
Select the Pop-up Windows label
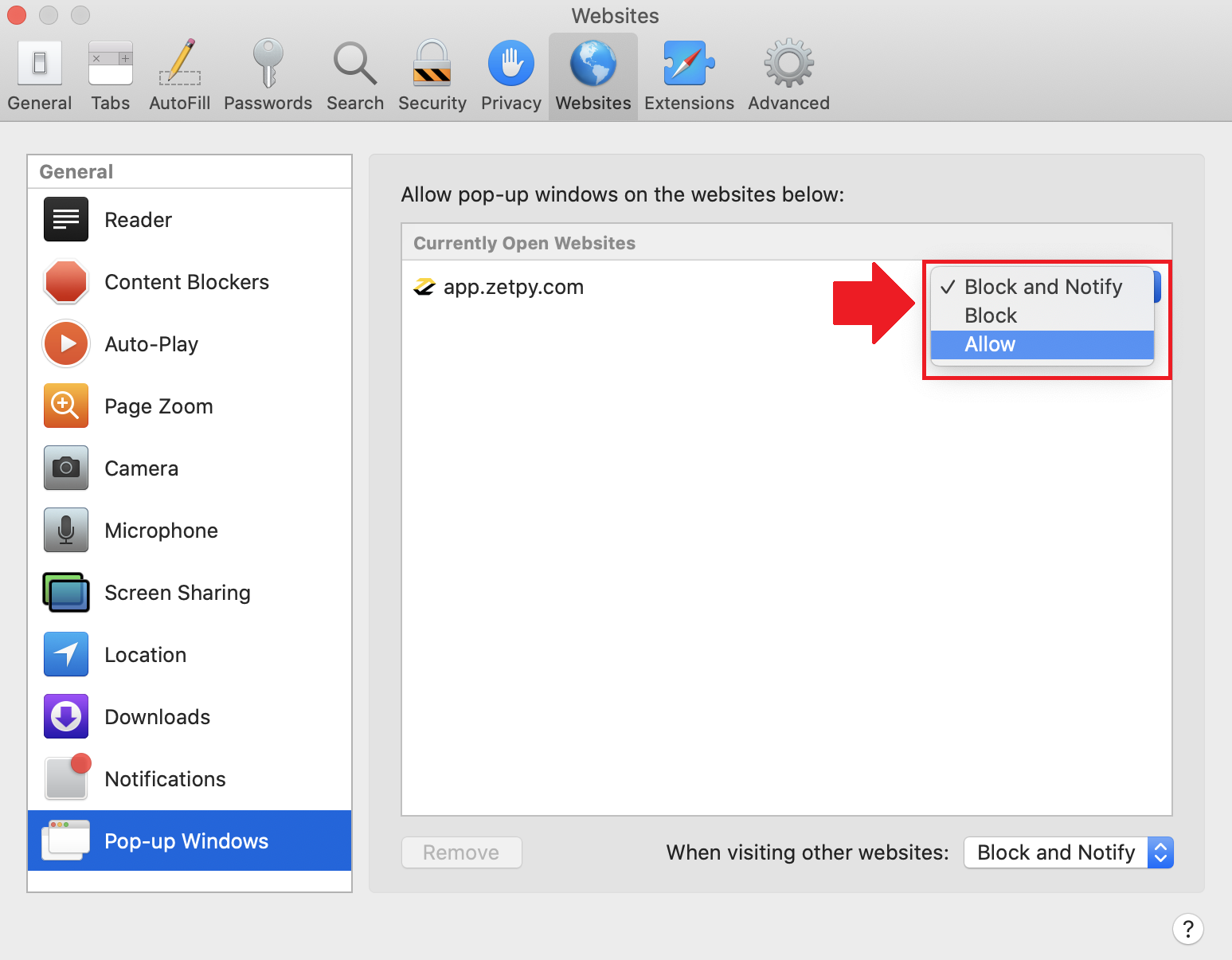pyautogui.click(x=186, y=841)
